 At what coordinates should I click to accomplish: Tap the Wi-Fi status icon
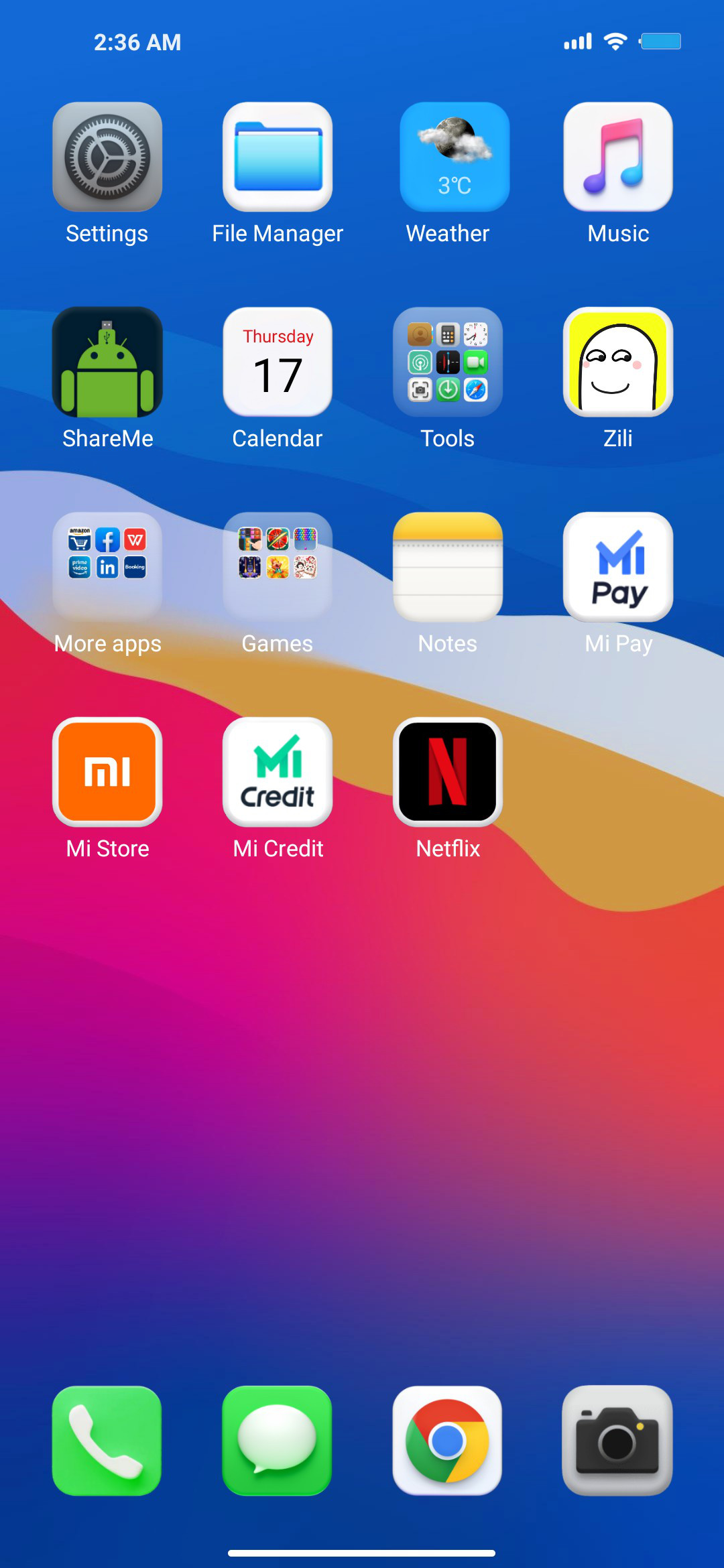615,42
